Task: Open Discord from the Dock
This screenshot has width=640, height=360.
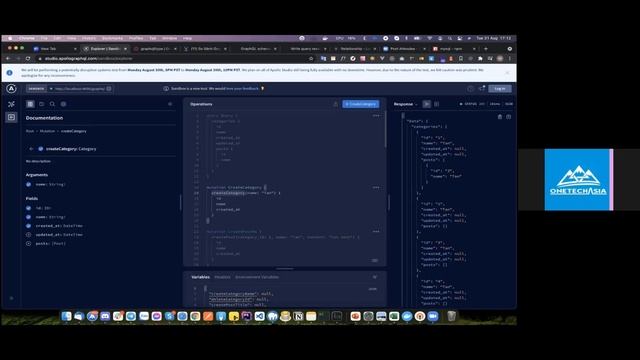Action: (105, 316)
